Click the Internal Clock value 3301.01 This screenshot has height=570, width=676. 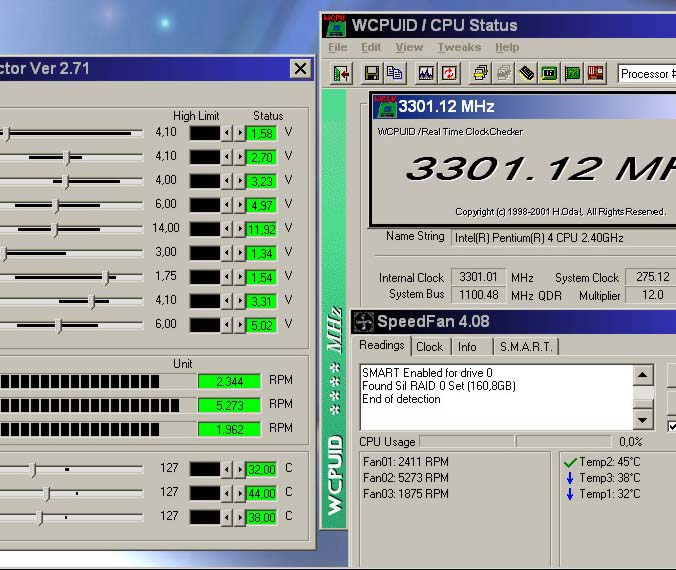pos(478,277)
